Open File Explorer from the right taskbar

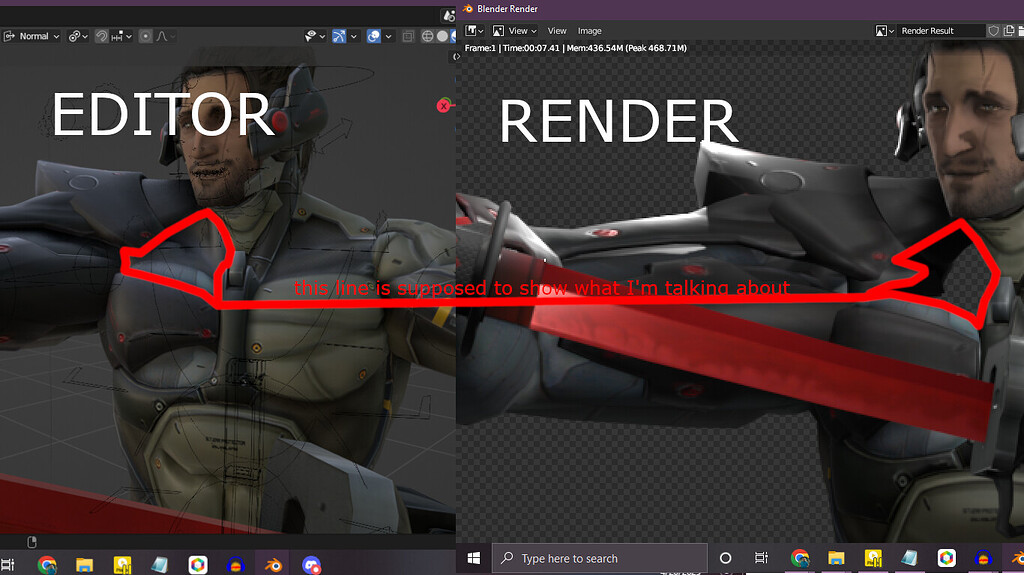(x=836, y=558)
